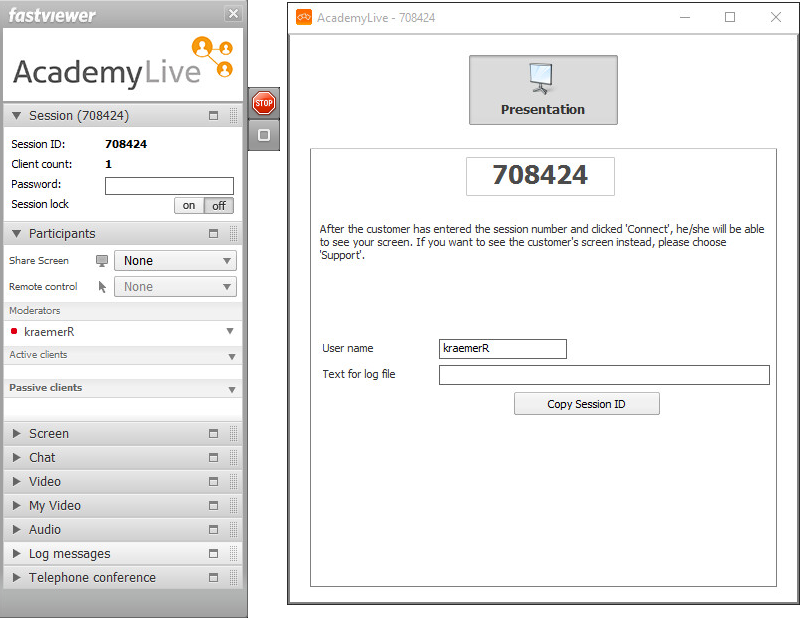
Task: Click the red STOP sign icon
Action: coord(263,102)
